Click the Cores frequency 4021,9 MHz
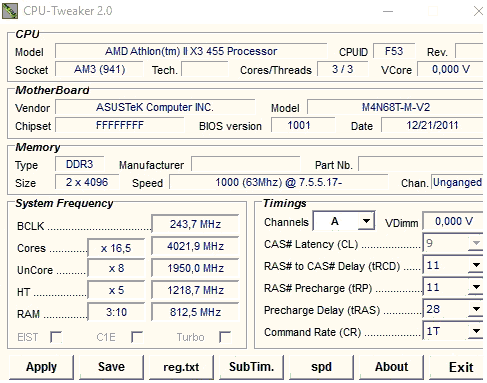This screenshot has width=487, height=383. (195, 246)
